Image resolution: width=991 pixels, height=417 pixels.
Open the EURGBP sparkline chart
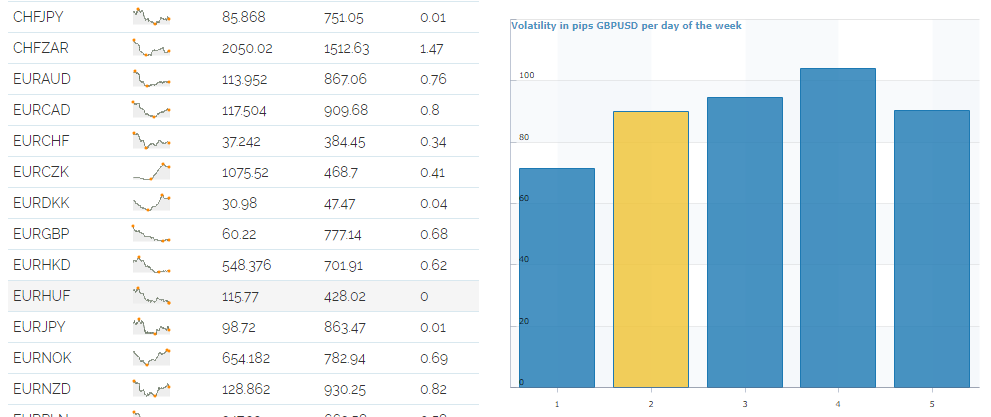pos(152,234)
